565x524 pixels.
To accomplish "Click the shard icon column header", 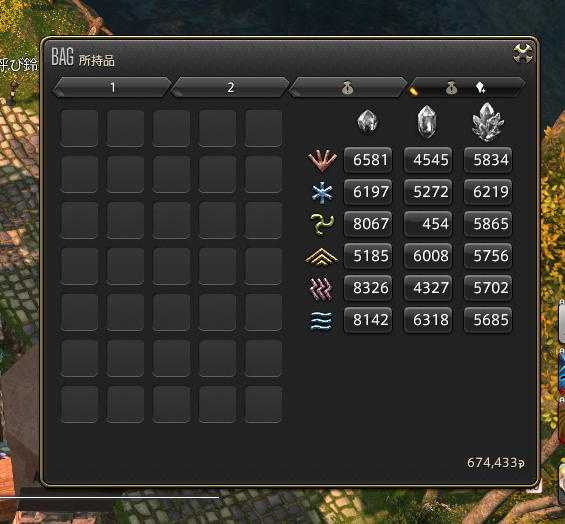I will pos(368,122).
